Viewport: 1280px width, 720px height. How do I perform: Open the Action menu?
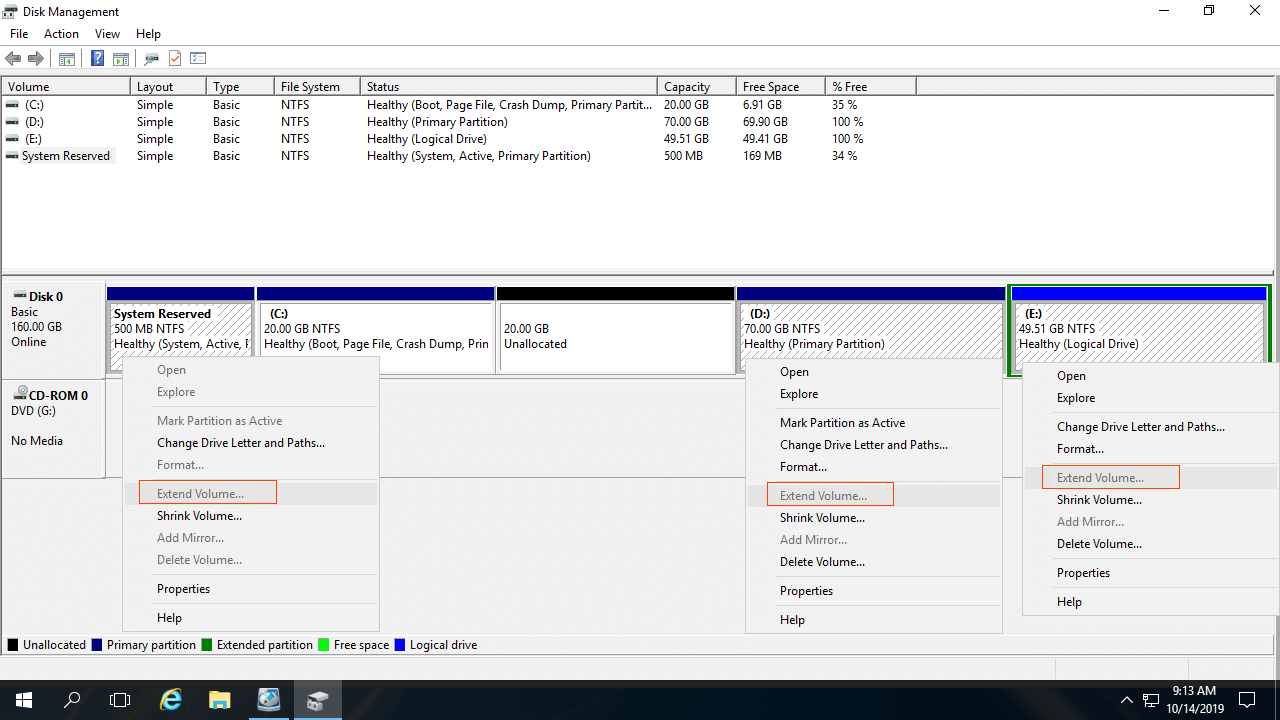pos(61,33)
